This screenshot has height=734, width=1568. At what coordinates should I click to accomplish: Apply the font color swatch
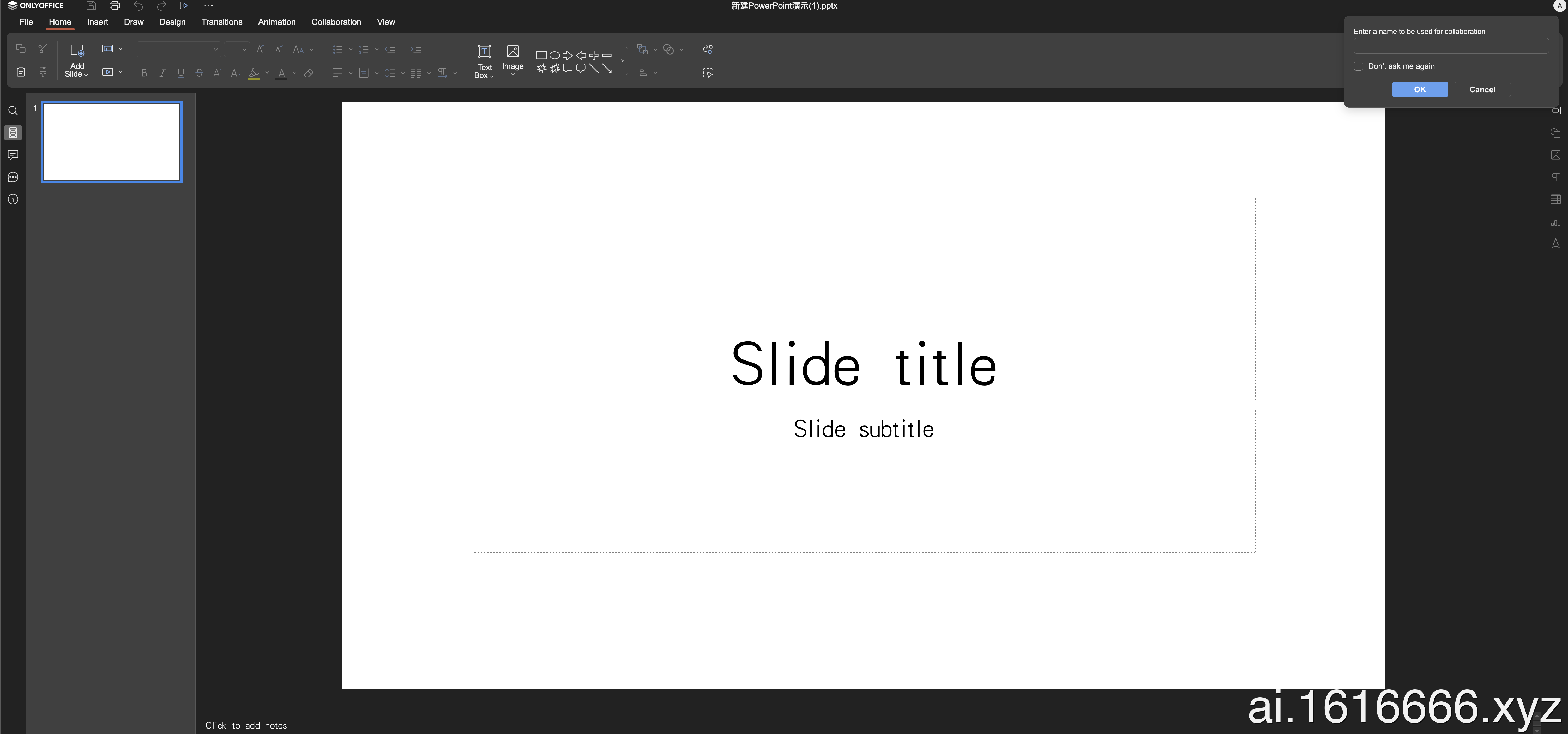tap(281, 74)
